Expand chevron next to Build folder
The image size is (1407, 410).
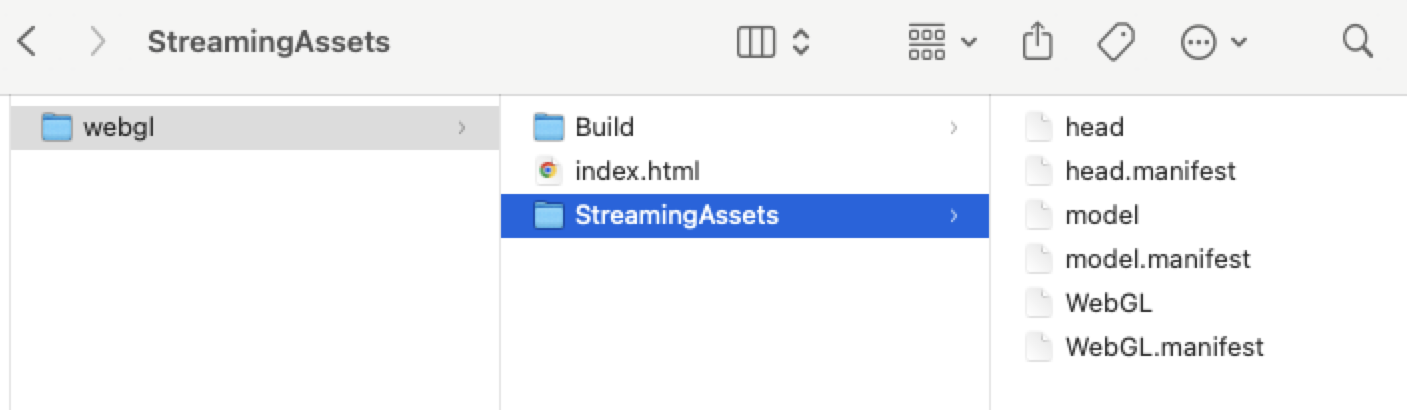tap(953, 127)
